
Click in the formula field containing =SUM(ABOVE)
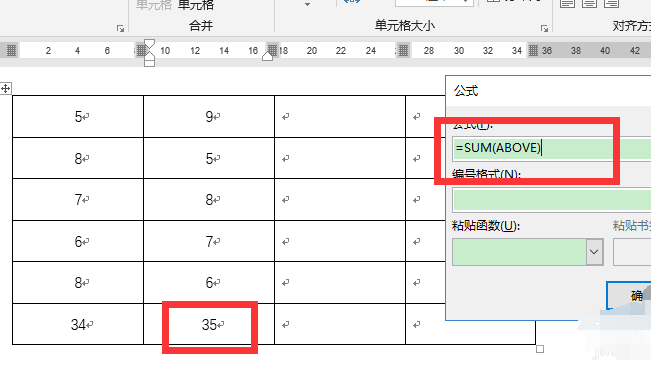click(x=551, y=149)
